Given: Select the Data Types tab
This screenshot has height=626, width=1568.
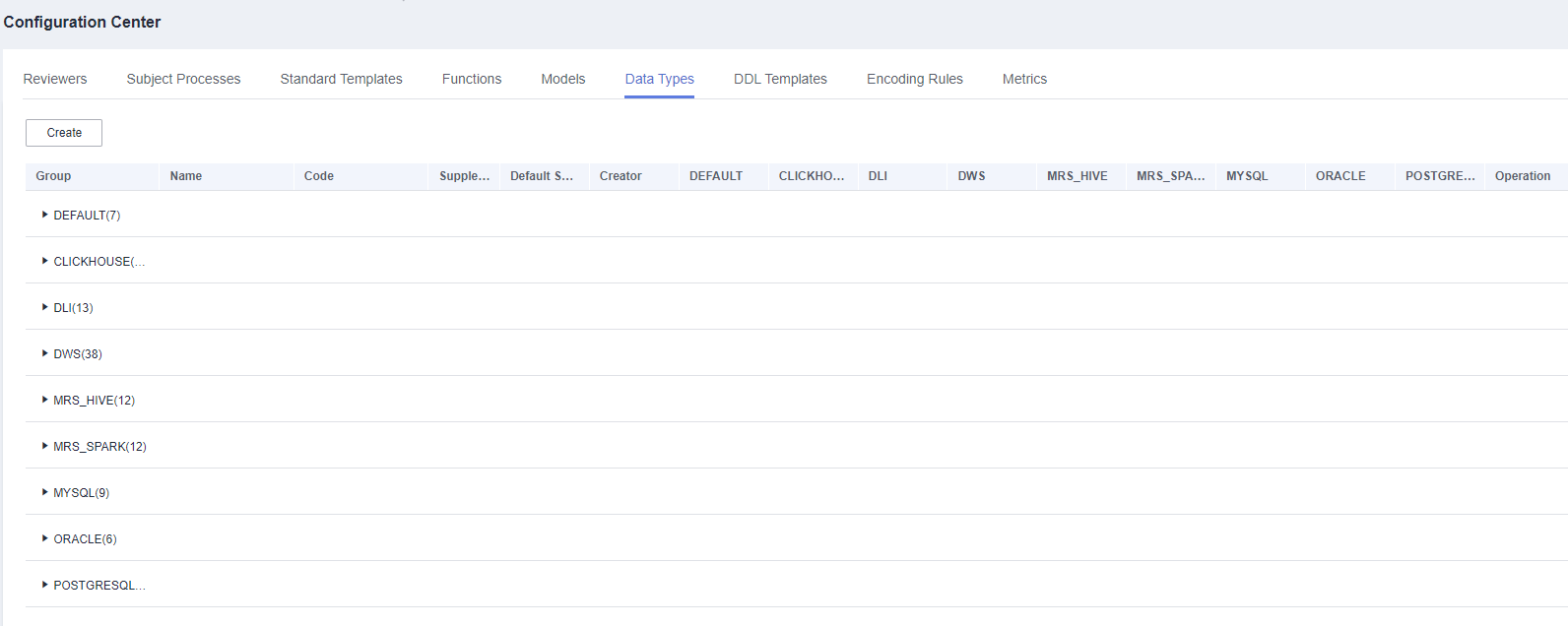Looking at the screenshot, I should [x=660, y=79].
